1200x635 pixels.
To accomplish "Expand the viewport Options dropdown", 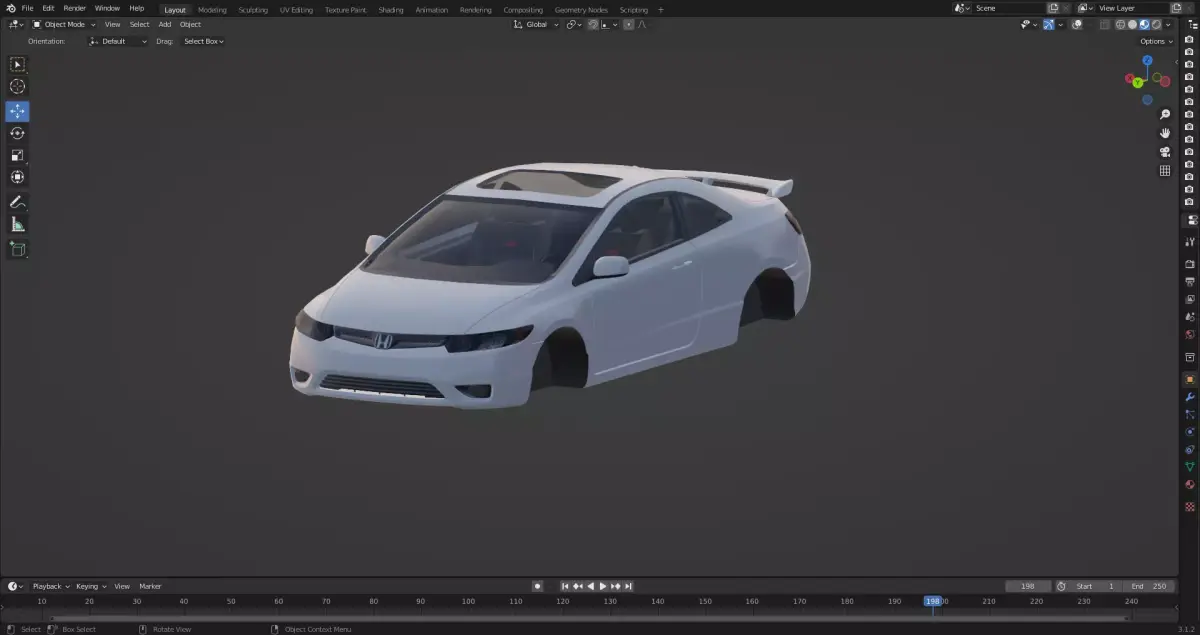I will tap(1156, 41).
